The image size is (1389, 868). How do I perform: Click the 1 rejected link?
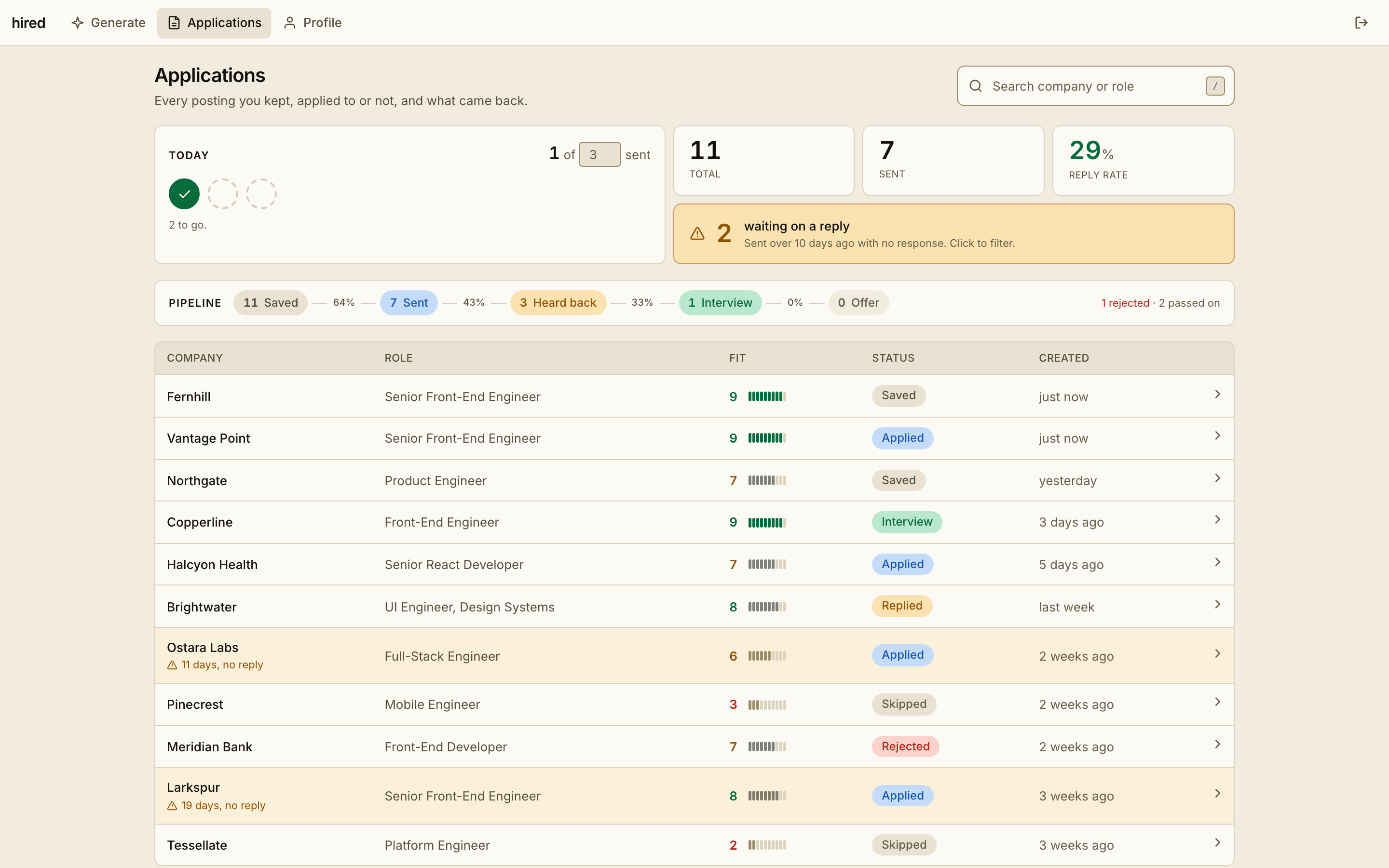click(x=1125, y=303)
